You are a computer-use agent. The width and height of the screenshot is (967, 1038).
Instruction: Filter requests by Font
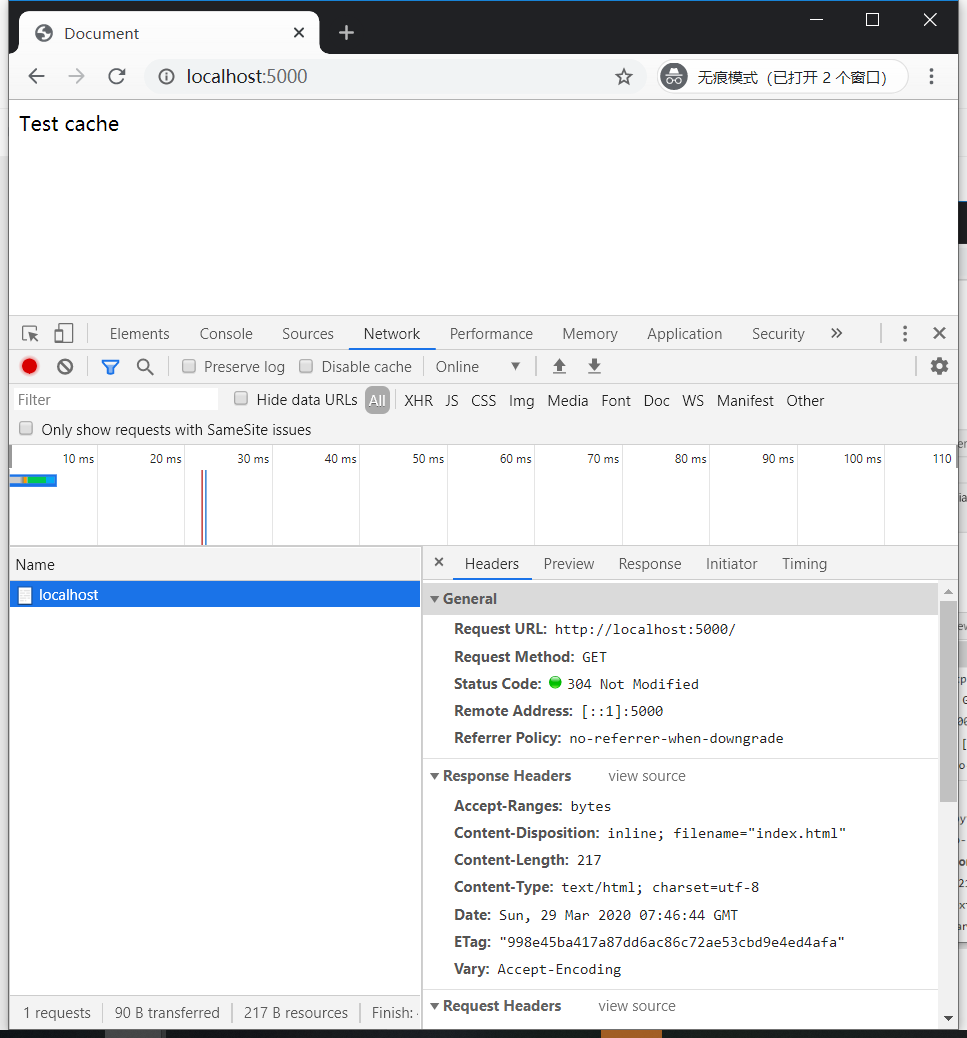(616, 401)
